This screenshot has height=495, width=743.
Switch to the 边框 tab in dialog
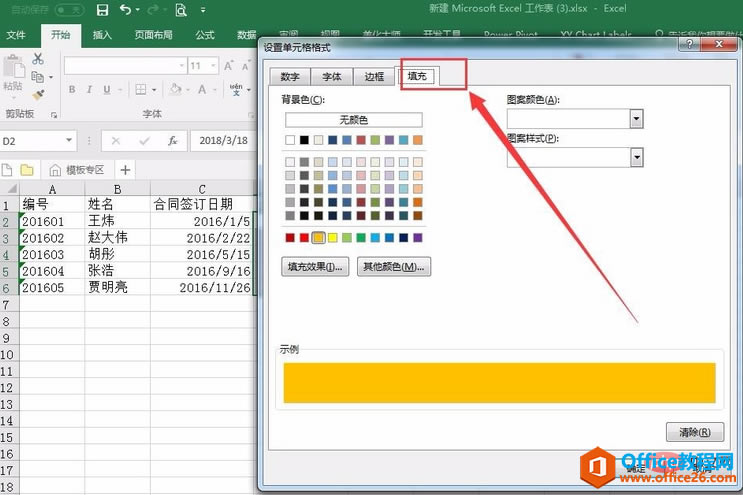pyautogui.click(x=374, y=76)
